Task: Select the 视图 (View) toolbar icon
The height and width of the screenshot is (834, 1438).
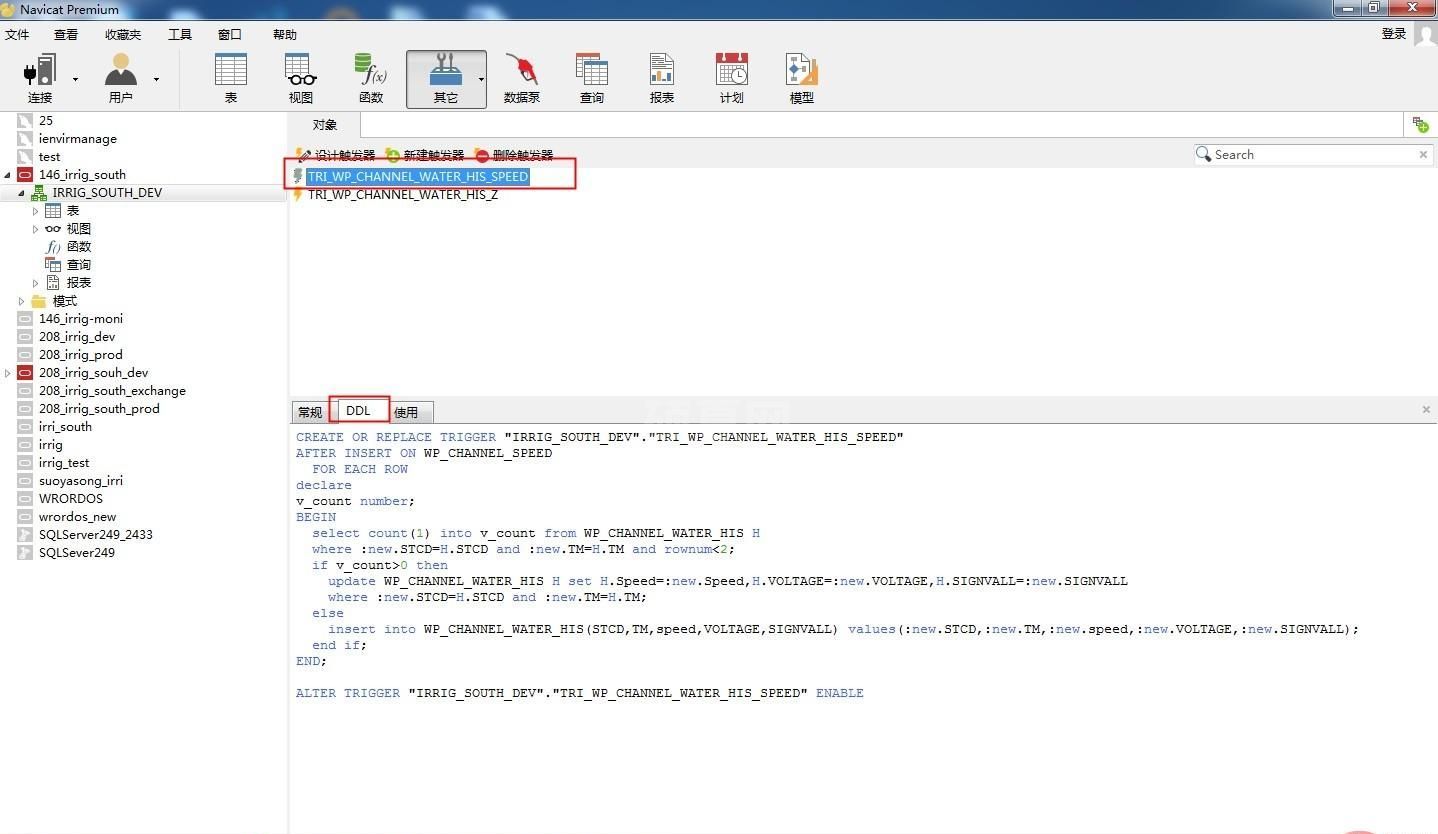Action: [301, 79]
